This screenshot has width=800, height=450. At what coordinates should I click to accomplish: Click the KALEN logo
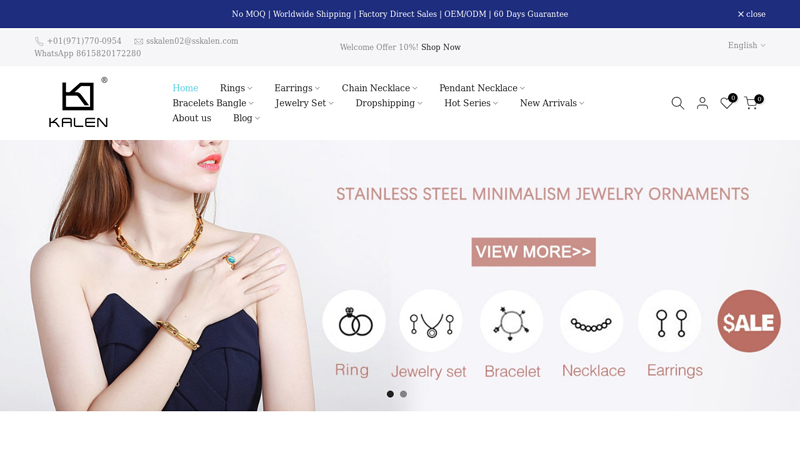(78, 103)
